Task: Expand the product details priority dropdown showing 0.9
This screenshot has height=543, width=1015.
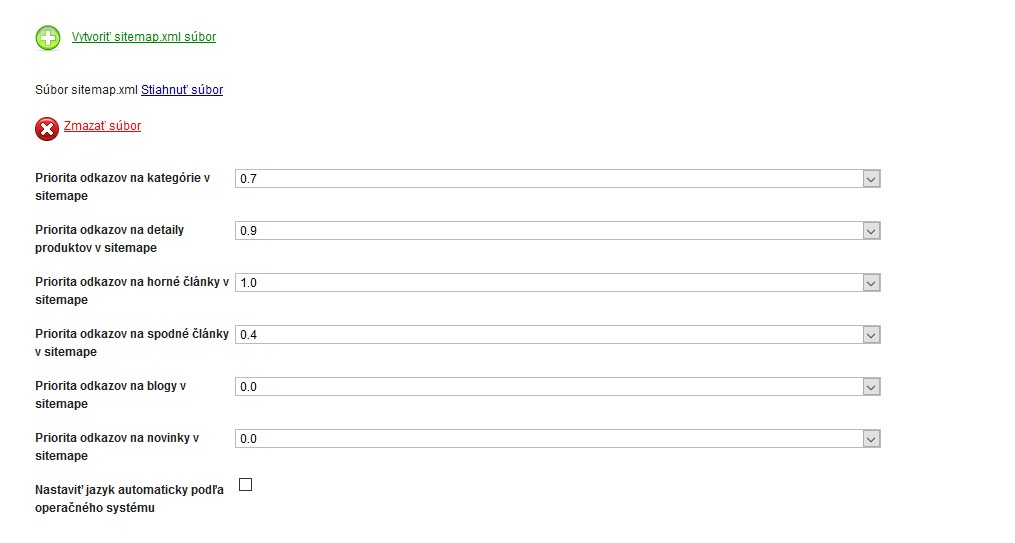Action: tap(557, 231)
